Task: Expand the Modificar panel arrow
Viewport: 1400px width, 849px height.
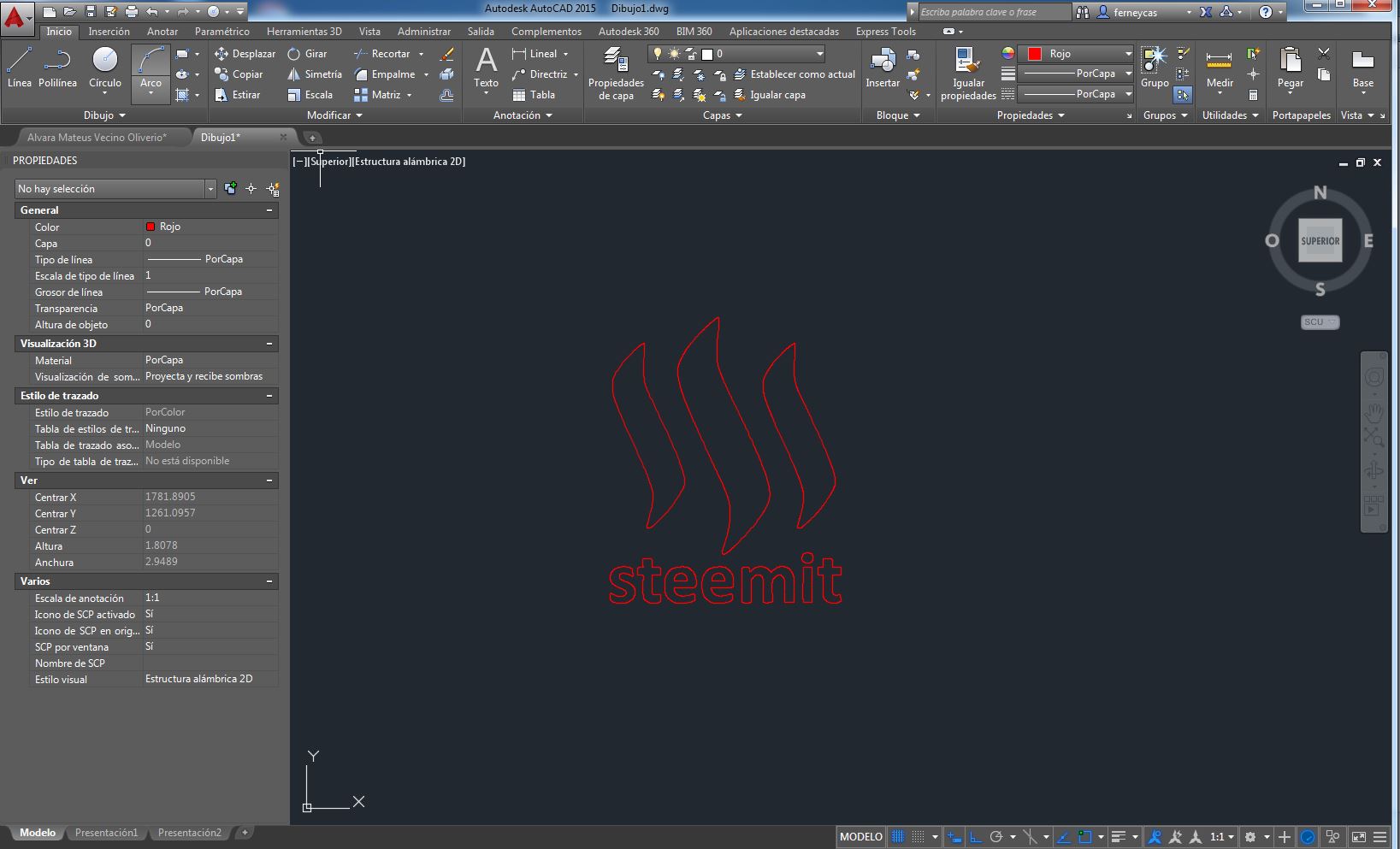Action: 359,115
